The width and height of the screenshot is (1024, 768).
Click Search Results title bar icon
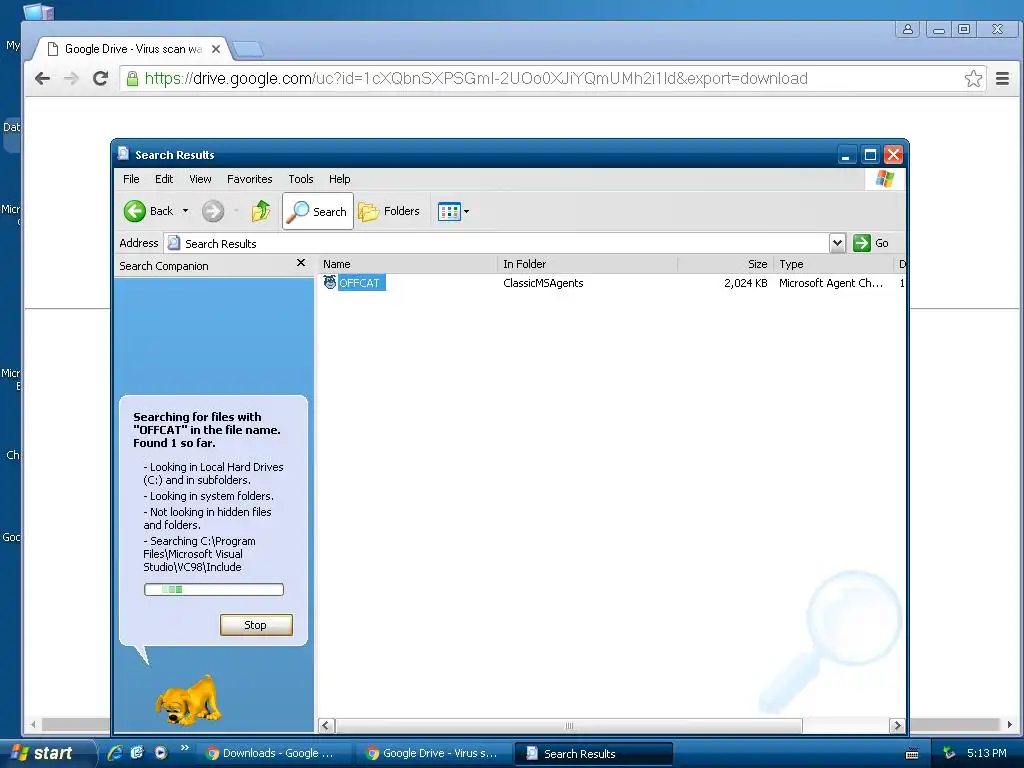(x=123, y=154)
